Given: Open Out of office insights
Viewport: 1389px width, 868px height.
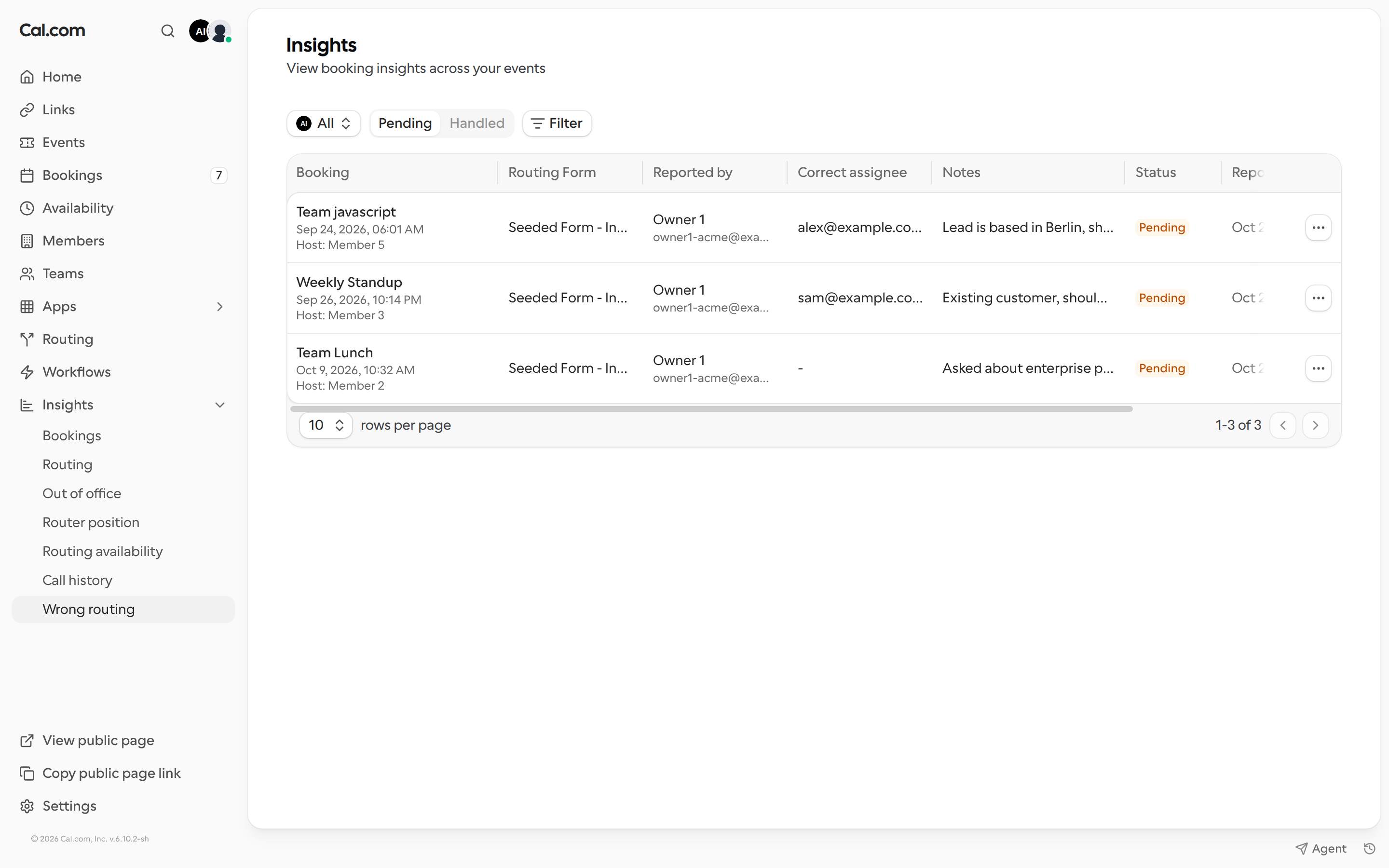Looking at the screenshot, I should [x=123, y=494].
